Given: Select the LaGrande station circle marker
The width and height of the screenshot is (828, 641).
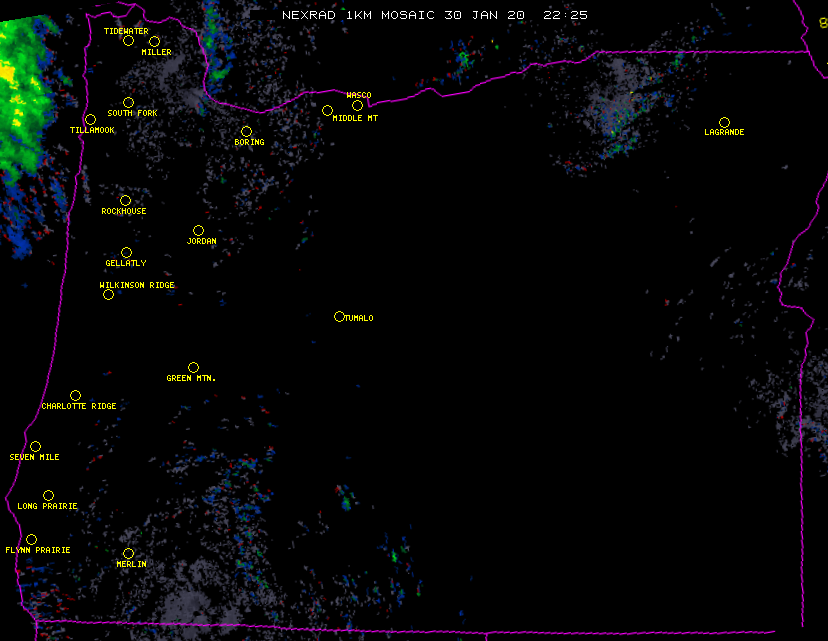Looking at the screenshot, I should pos(724,122).
